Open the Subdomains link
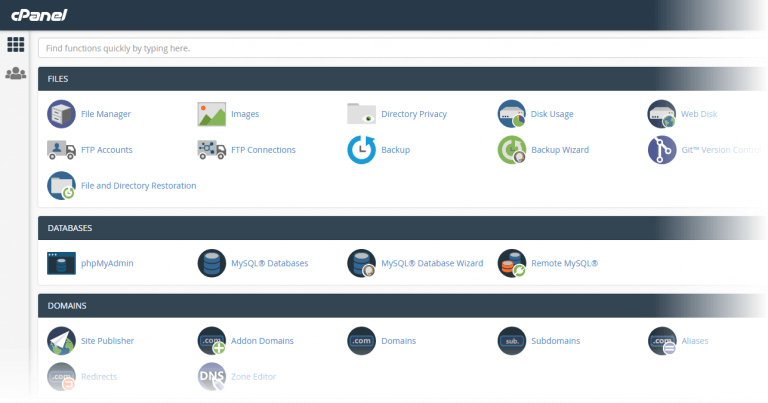 coord(556,341)
